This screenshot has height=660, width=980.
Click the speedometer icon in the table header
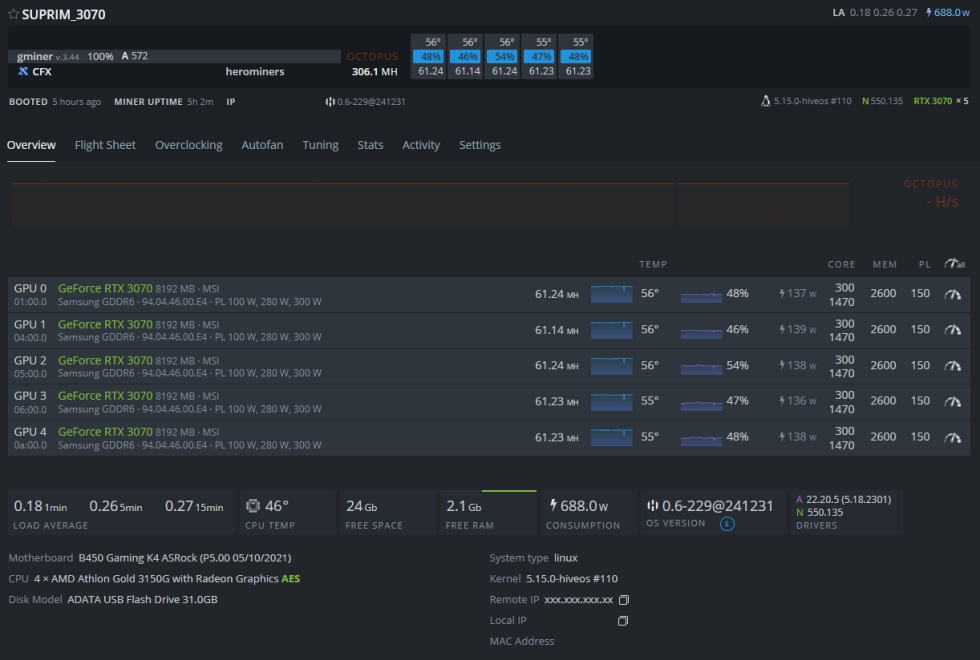click(954, 264)
